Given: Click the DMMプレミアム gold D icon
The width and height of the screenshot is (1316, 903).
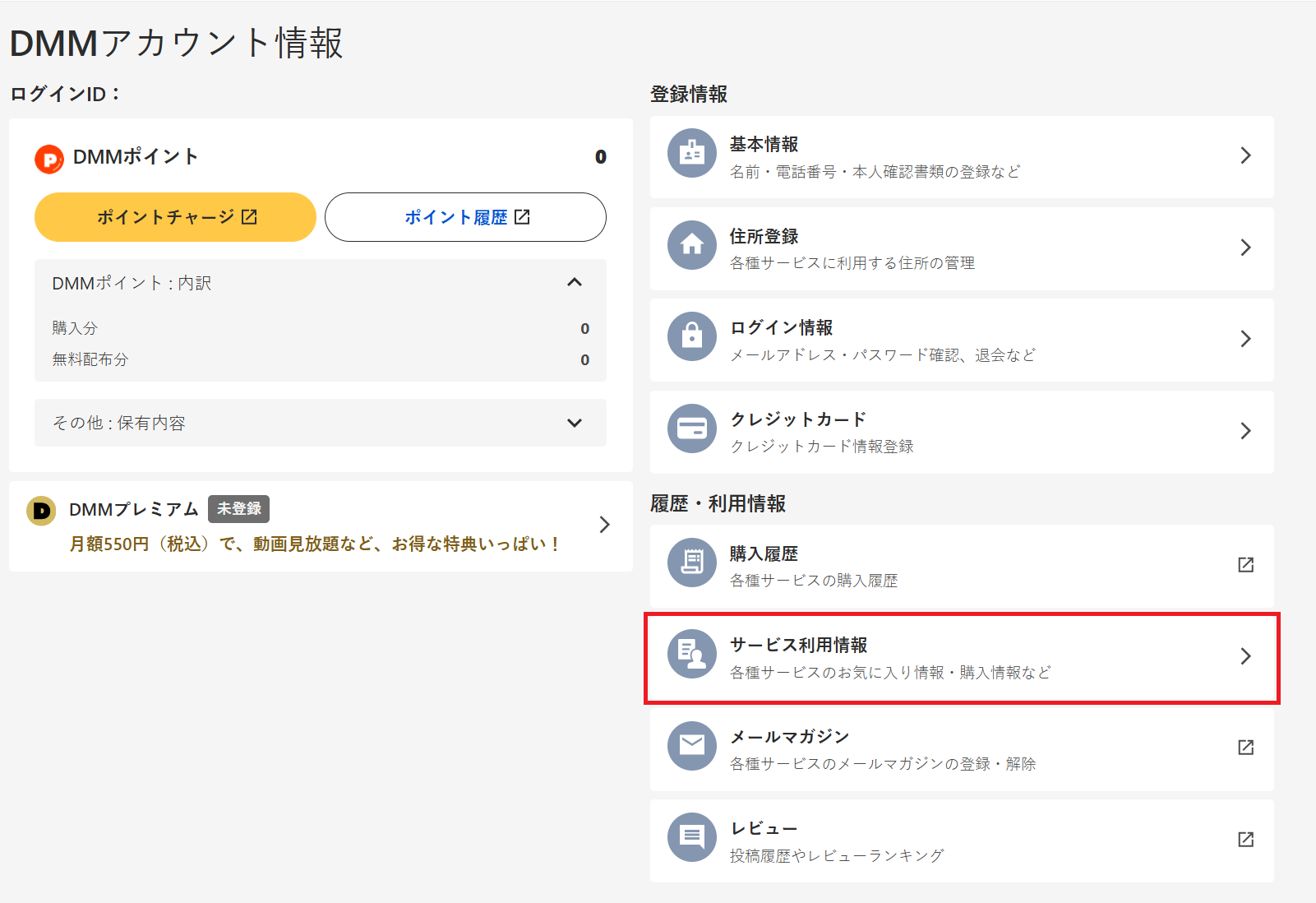Looking at the screenshot, I should pyautogui.click(x=41, y=511).
